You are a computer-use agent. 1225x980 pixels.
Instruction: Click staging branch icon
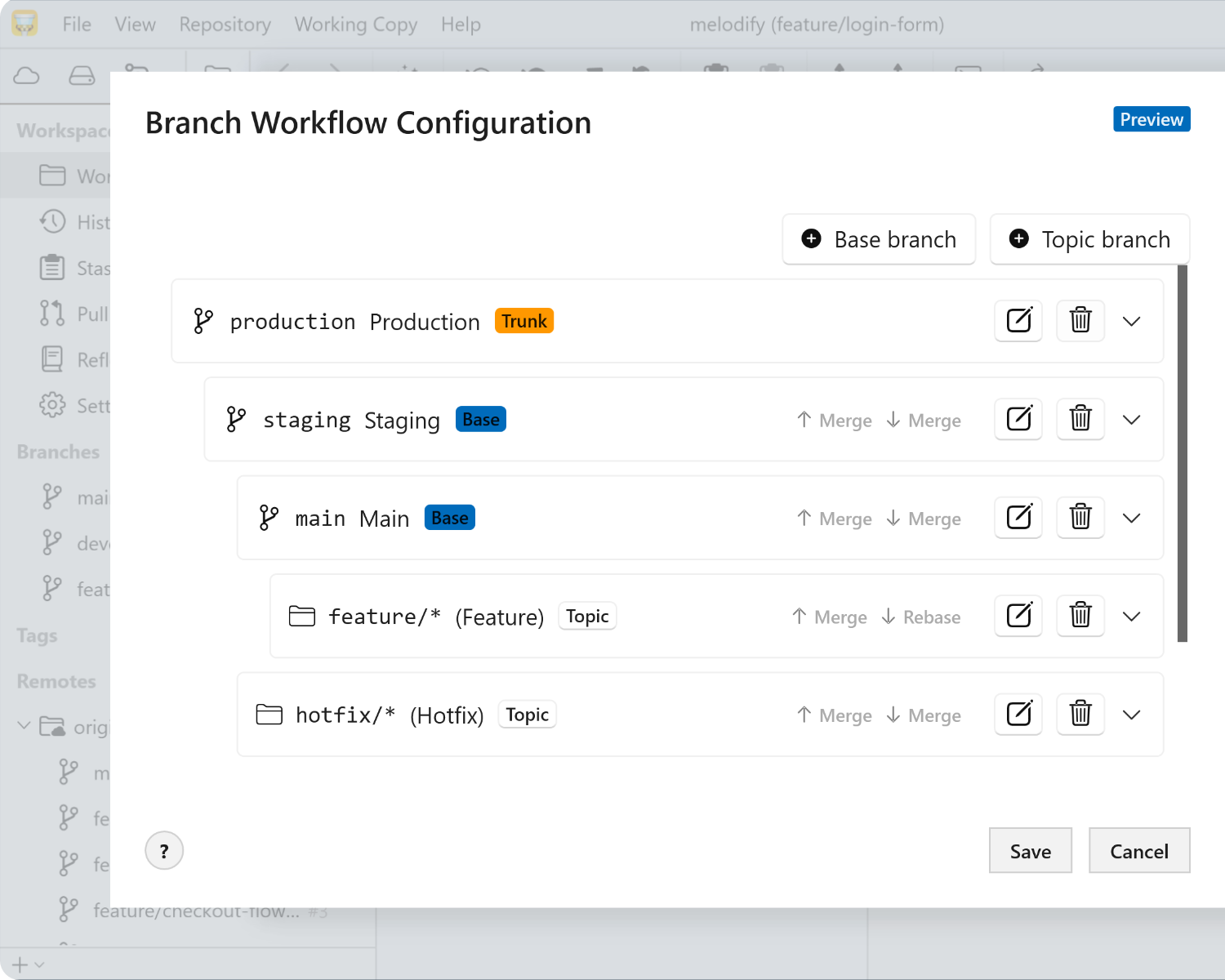[x=235, y=420]
